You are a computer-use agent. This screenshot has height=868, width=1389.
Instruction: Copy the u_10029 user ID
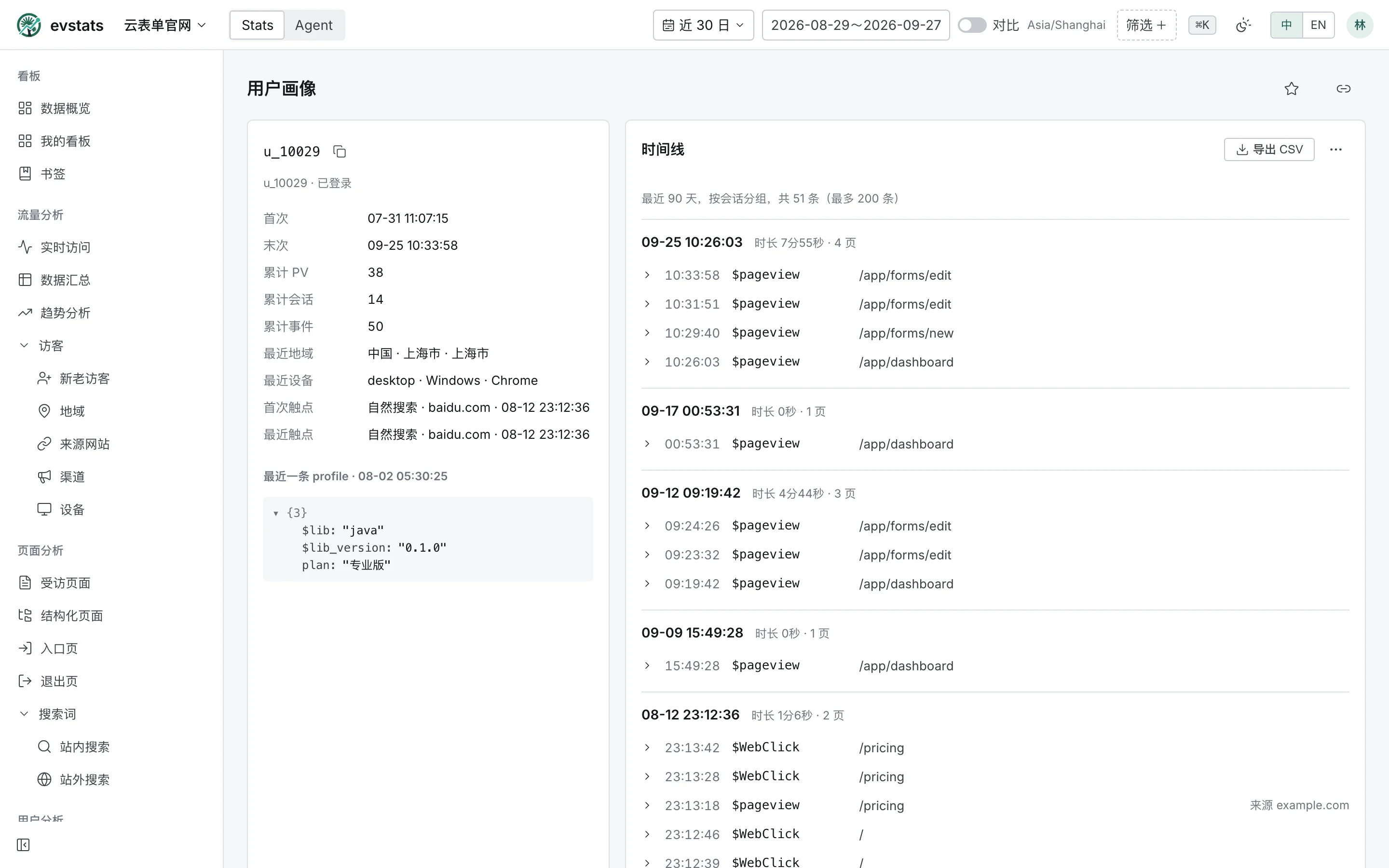[x=340, y=151]
